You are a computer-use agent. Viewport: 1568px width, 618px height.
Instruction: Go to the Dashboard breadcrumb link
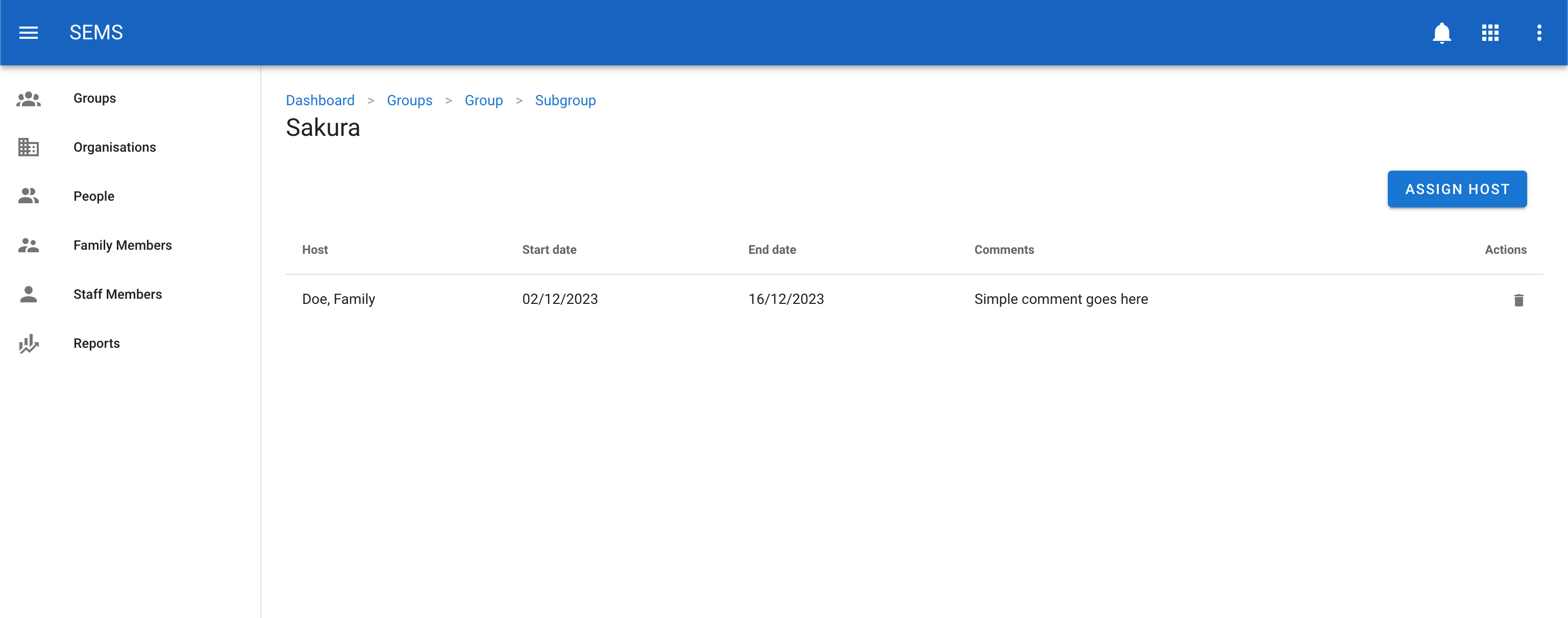pos(320,101)
